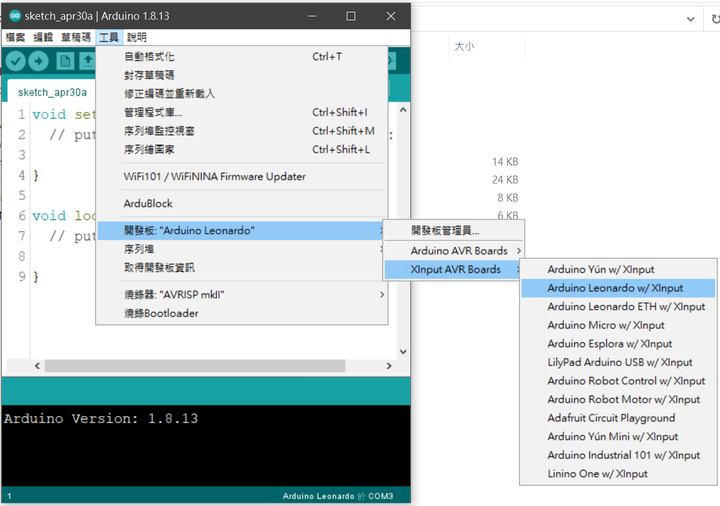Screen dimensions: 720x506
Task: Click the Open sketch up-arrow icon
Action: click(87, 61)
